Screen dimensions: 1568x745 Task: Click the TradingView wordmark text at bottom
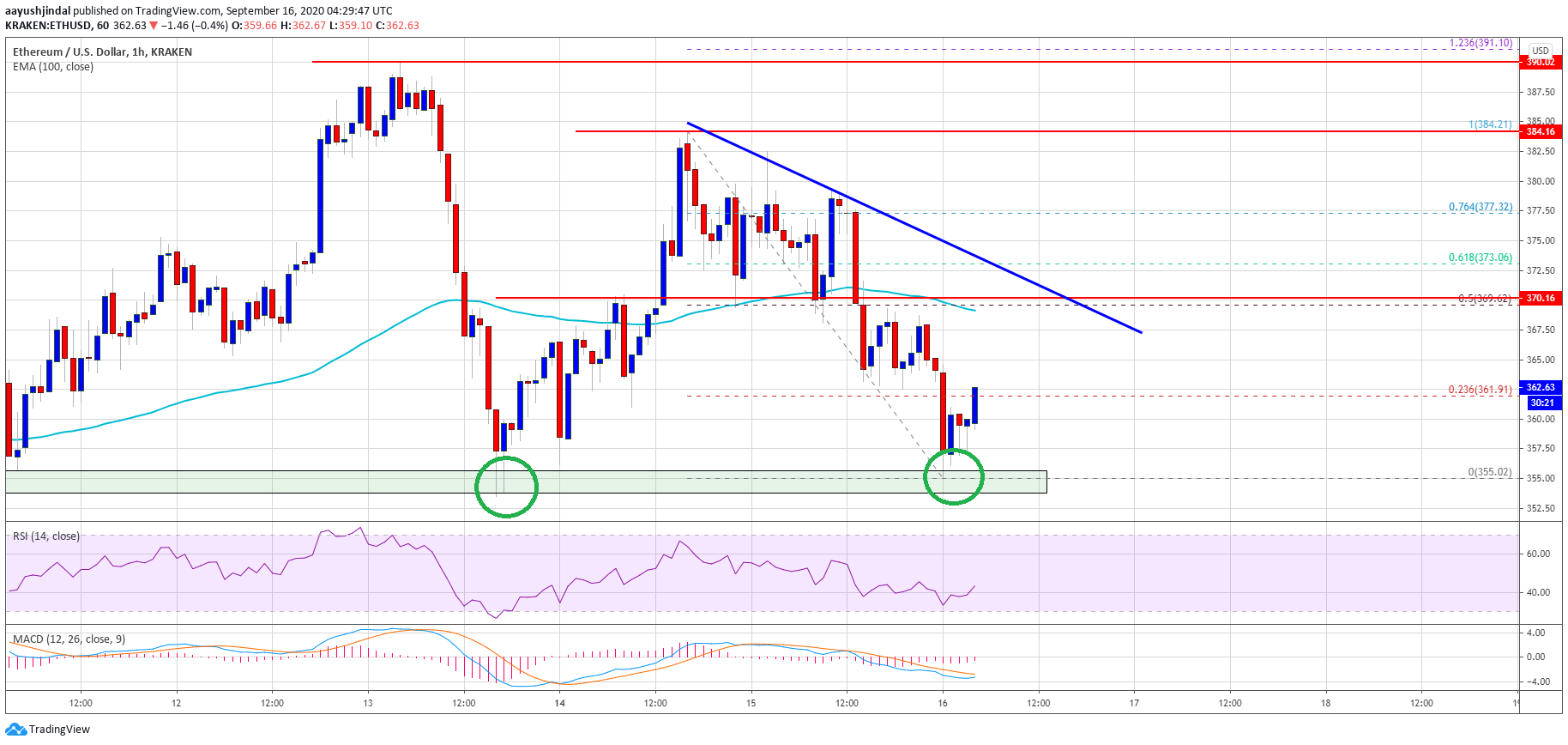59,730
